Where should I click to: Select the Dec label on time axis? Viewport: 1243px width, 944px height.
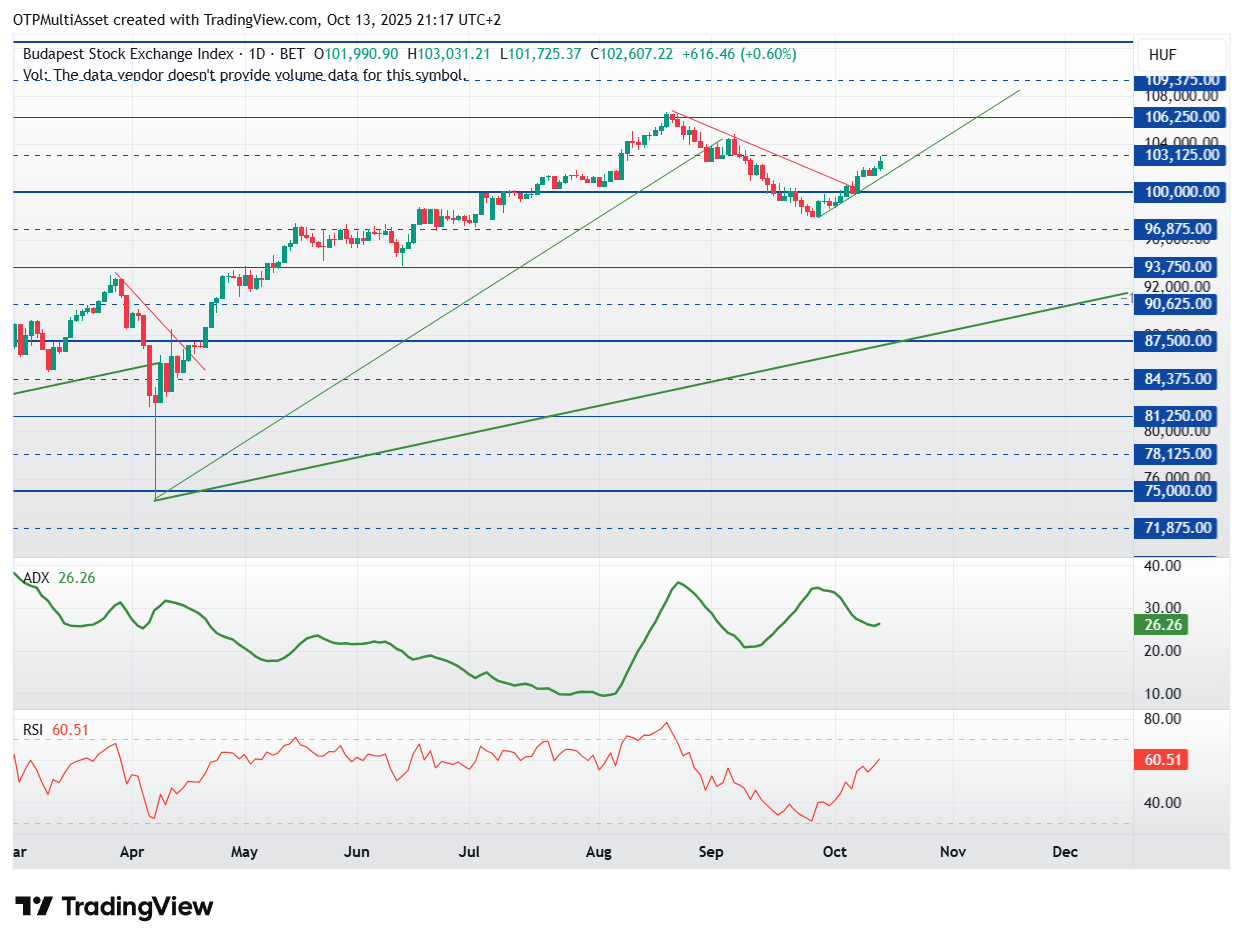click(x=1065, y=852)
